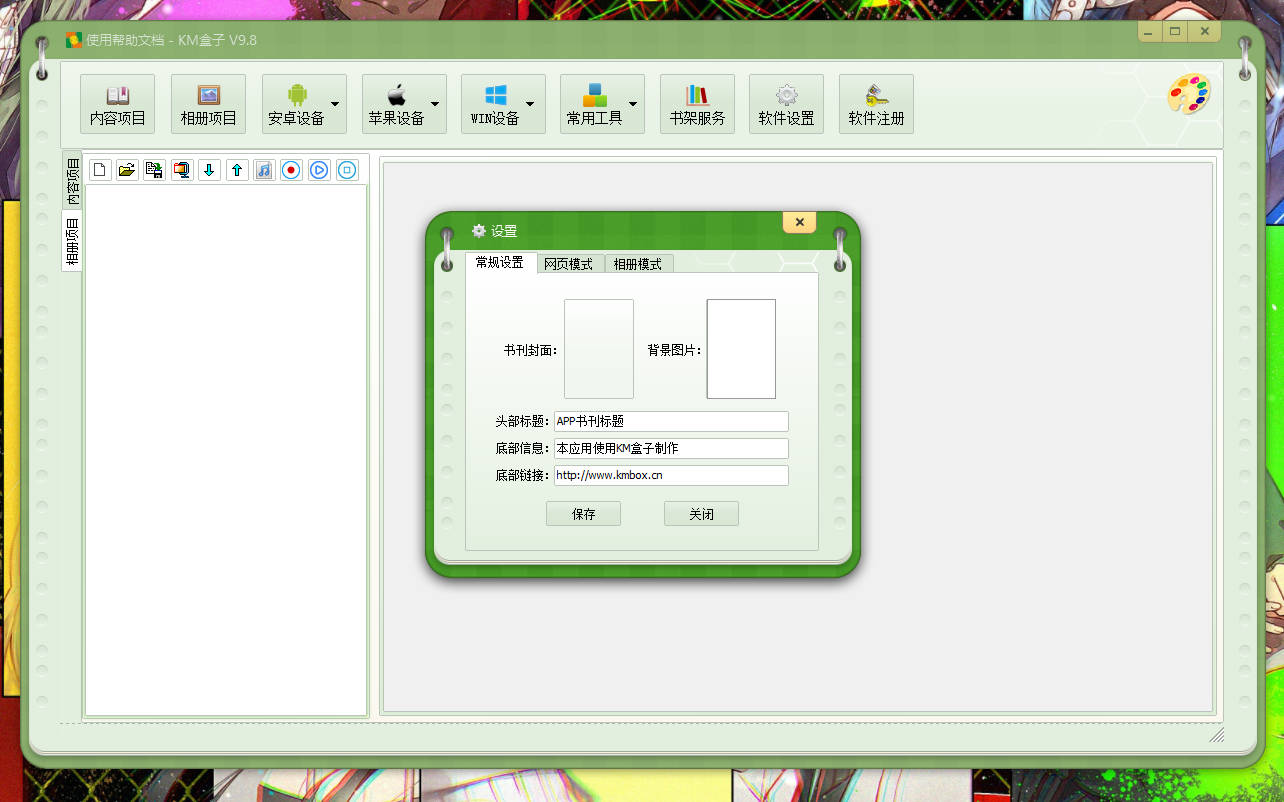Open 书架服务 bookshelf service
1284x802 pixels.
[697, 104]
